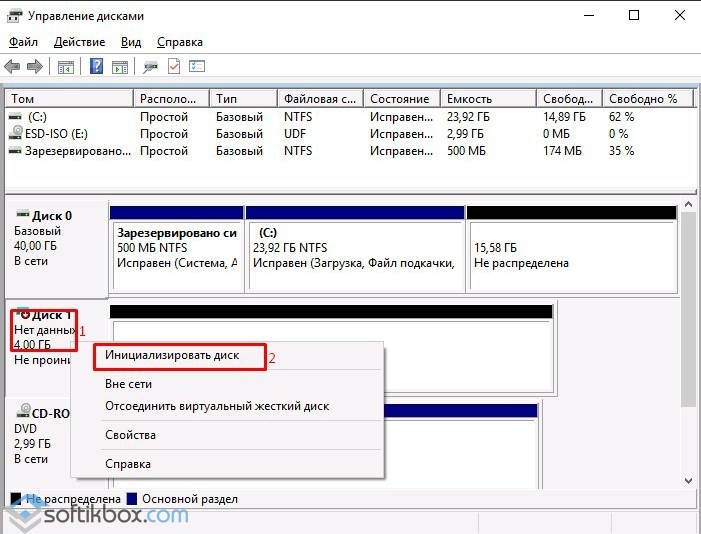Select Отсоединить виртуальный жесткий диск option

coord(217,406)
